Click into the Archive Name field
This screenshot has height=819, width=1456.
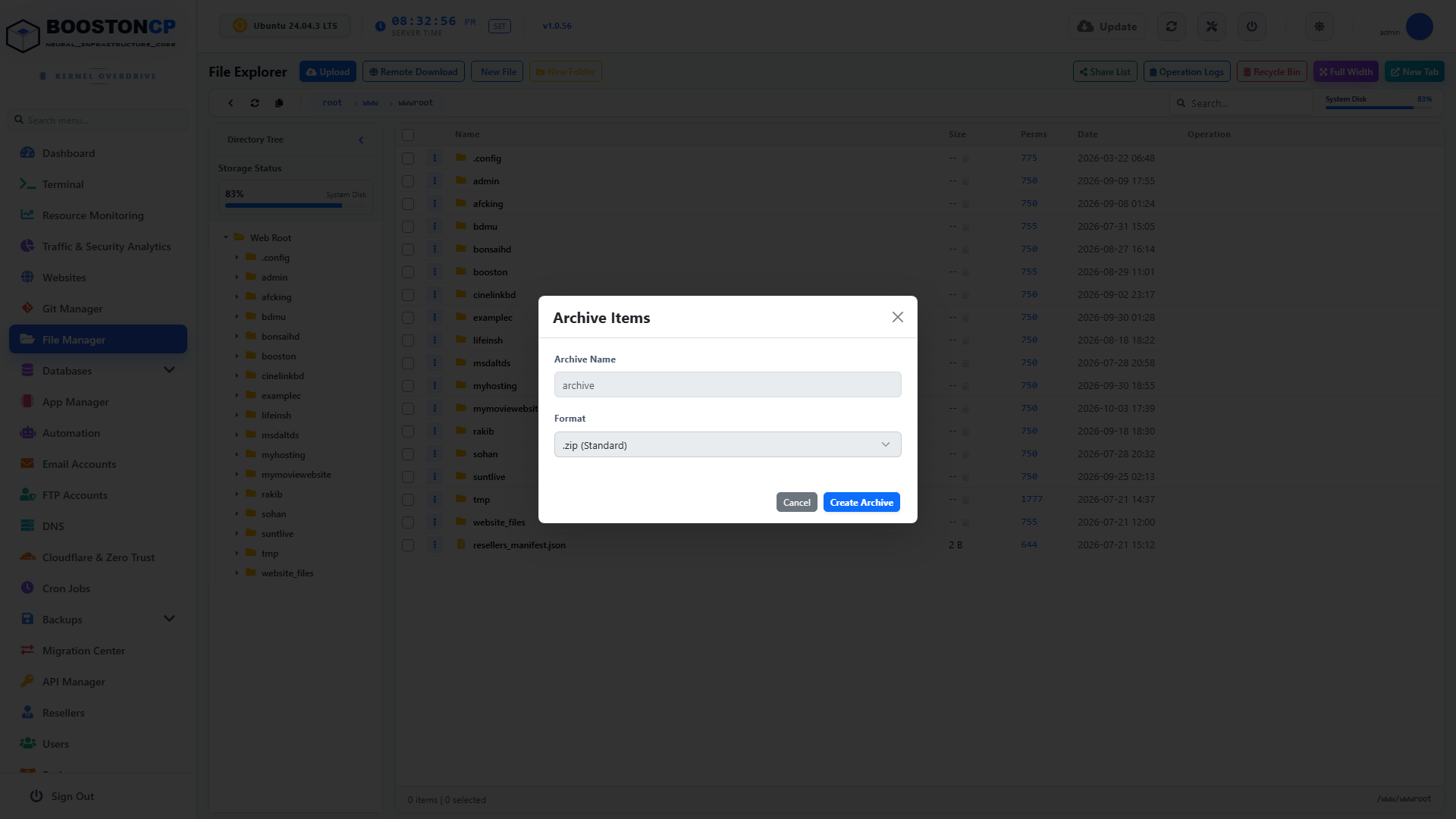(x=727, y=384)
